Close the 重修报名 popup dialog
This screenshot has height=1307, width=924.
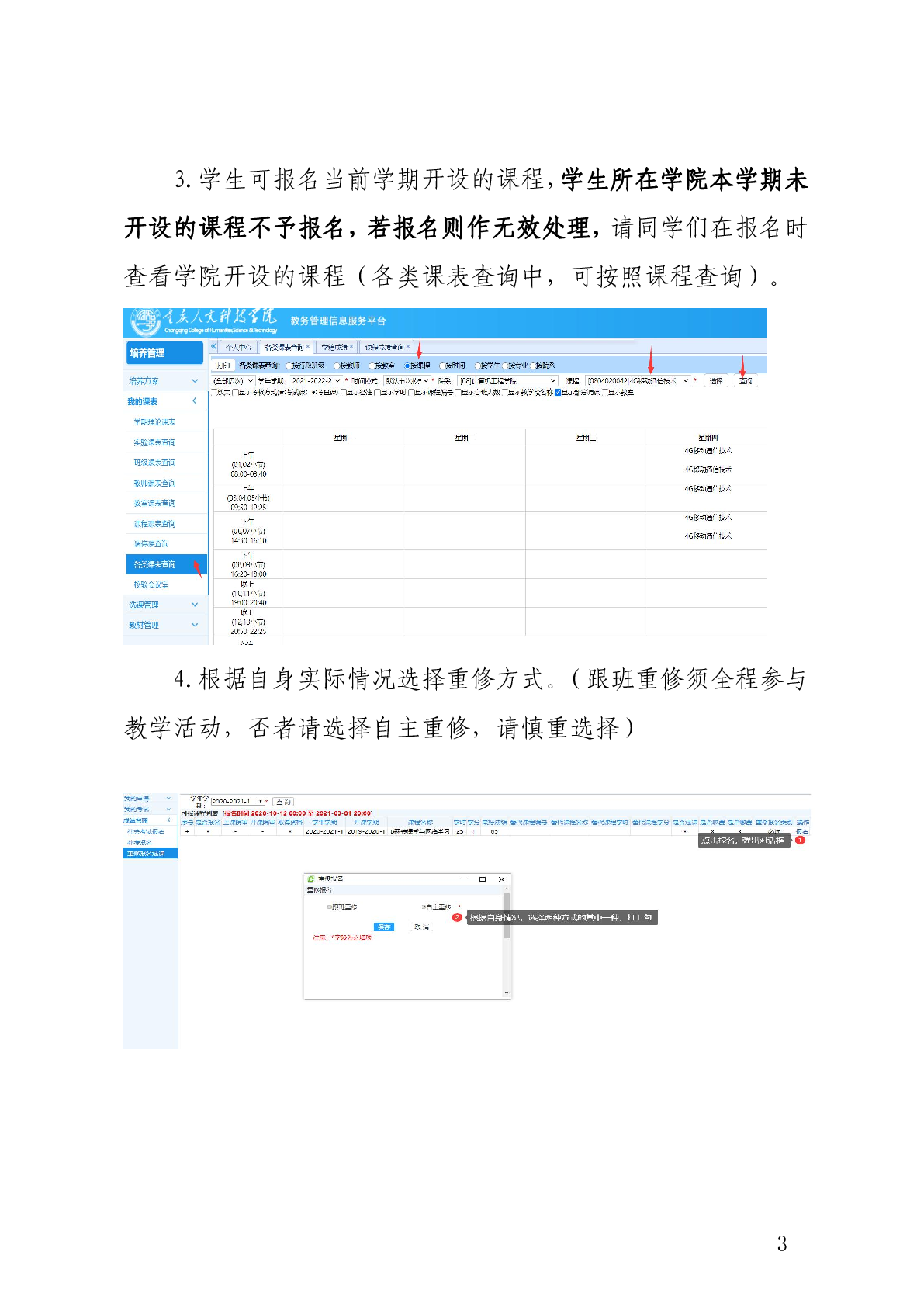[x=501, y=879]
